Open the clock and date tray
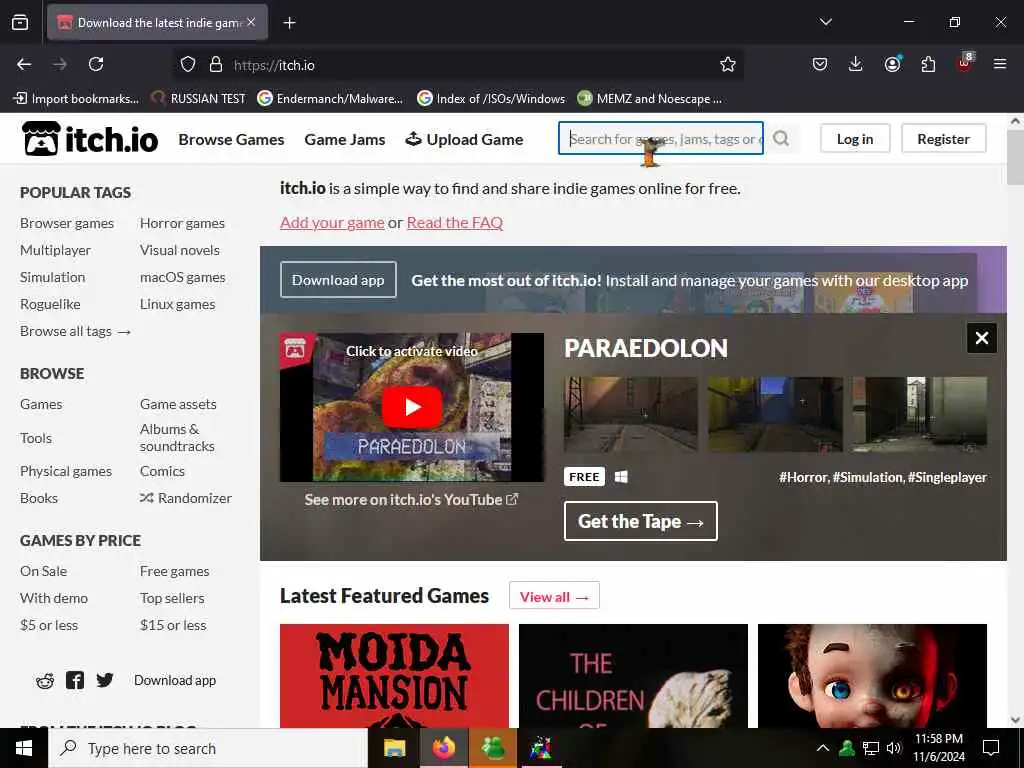 click(938, 748)
